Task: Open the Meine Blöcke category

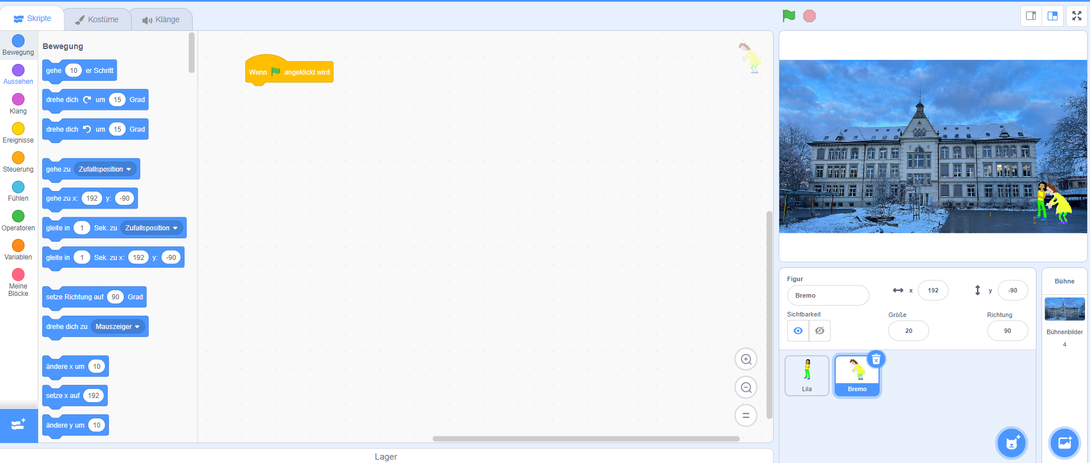Action: pos(18,282)
